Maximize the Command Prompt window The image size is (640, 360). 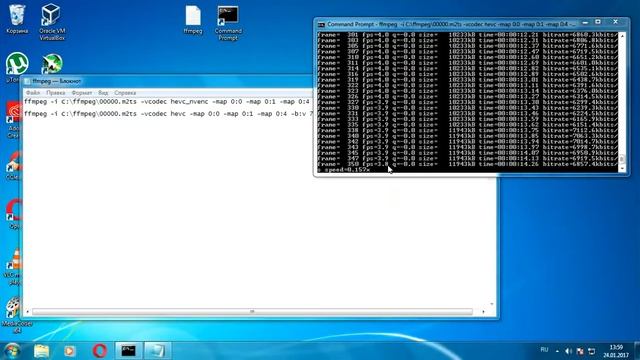click(598, 22)
